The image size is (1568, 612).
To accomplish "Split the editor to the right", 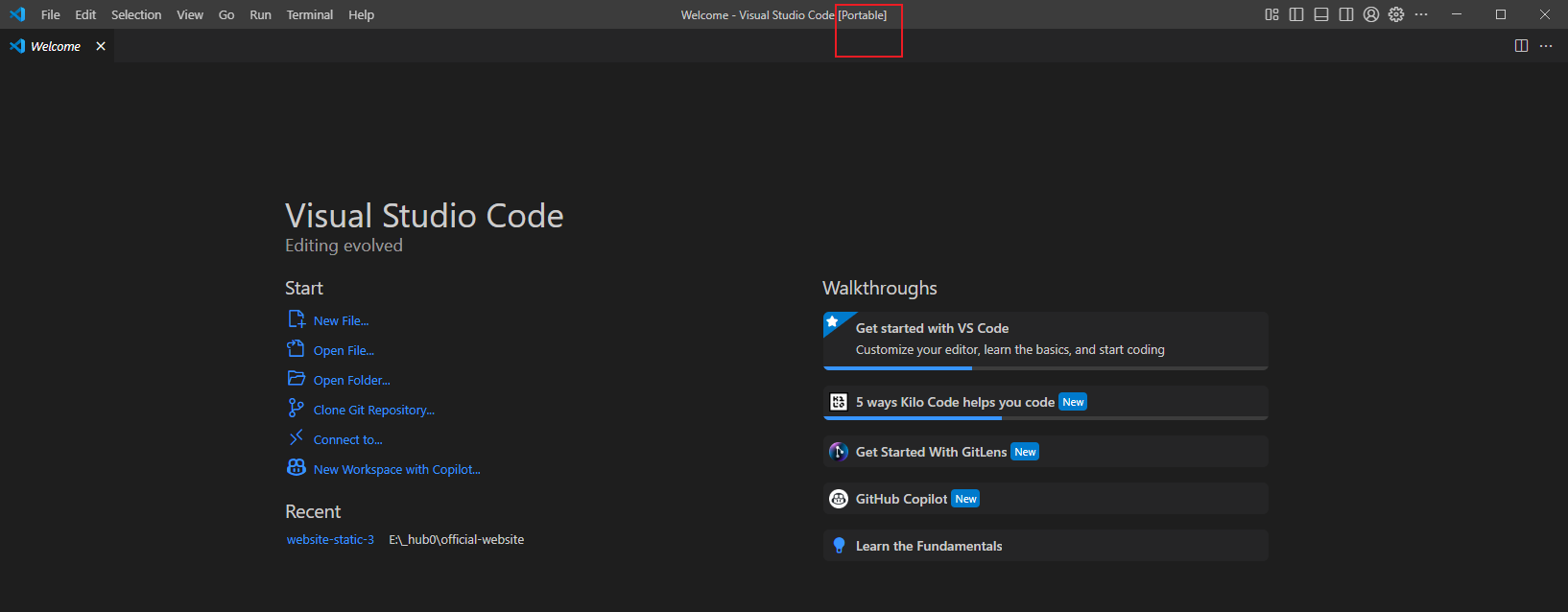I will pyautogui.click(x=1521, y=46).
